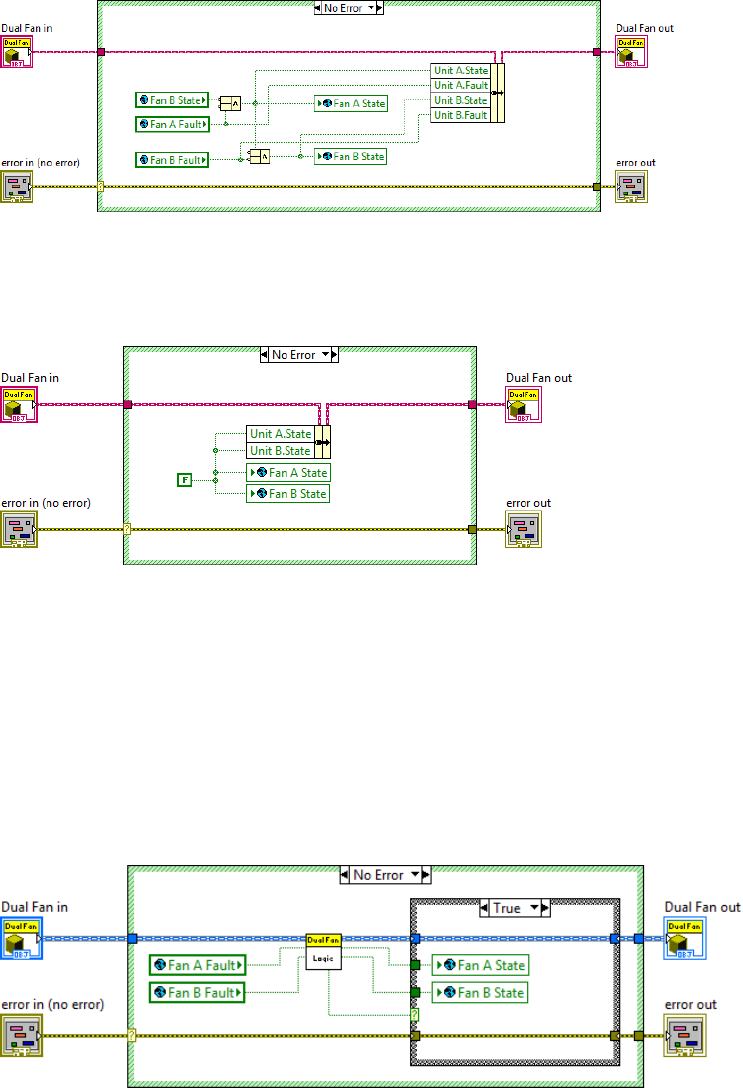Select Fan A Fault global in bottom diagram
743x1088 pixels.
coord(198,965)
